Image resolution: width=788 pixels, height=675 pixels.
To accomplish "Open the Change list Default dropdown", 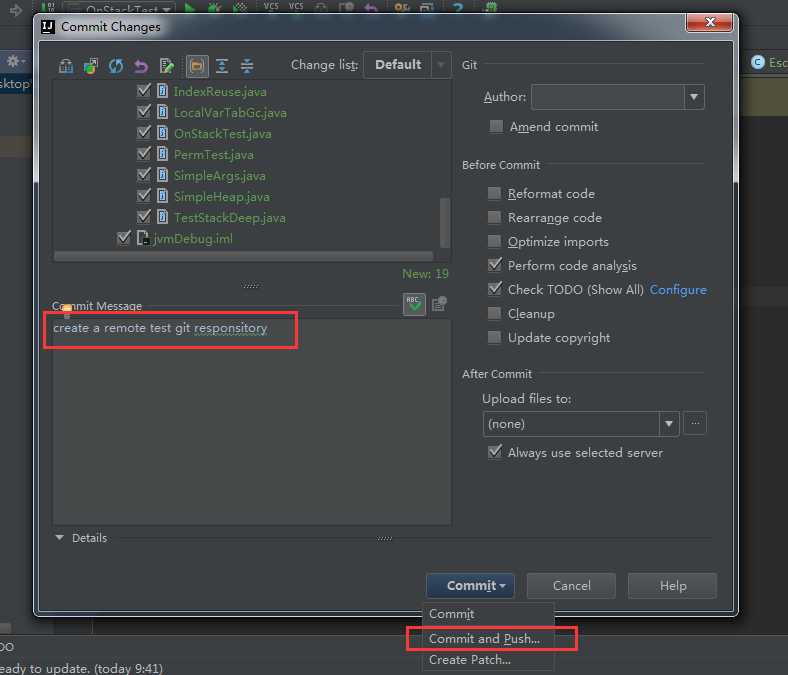I will (x=407, y=65).
